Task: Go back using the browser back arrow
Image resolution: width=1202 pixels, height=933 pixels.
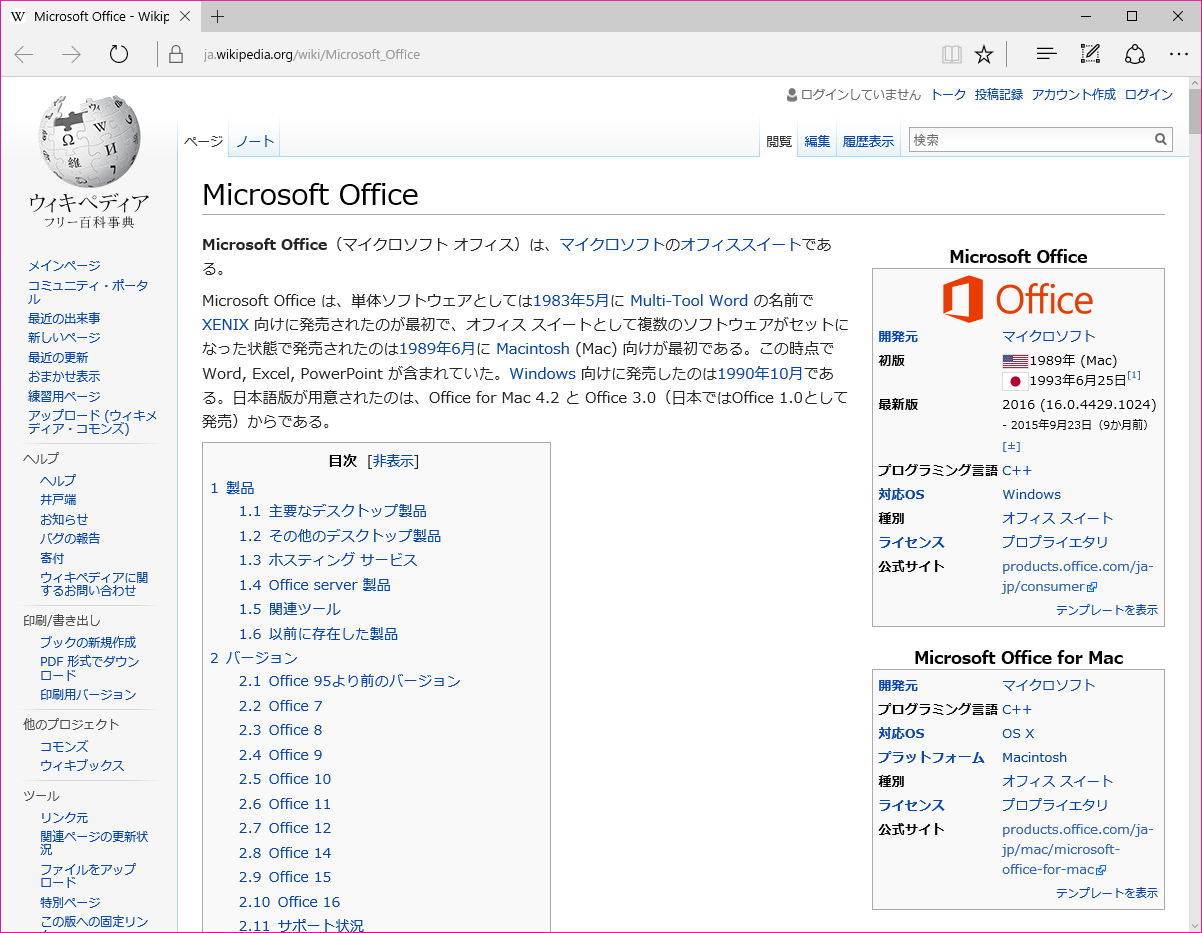Action: point(24,54)
